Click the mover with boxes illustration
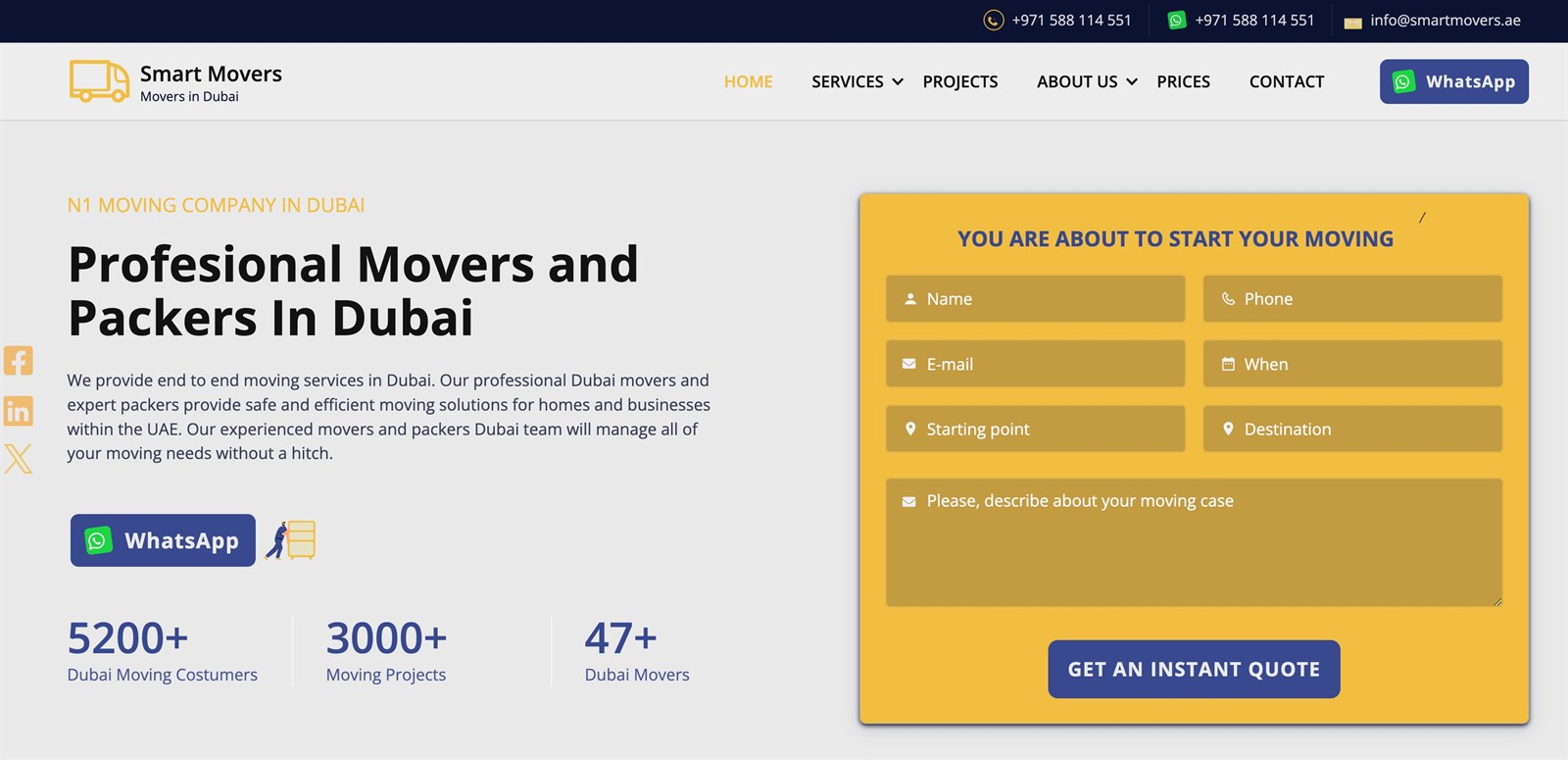1568x760 pixels. pyautogui.click(x=291, y=540)
